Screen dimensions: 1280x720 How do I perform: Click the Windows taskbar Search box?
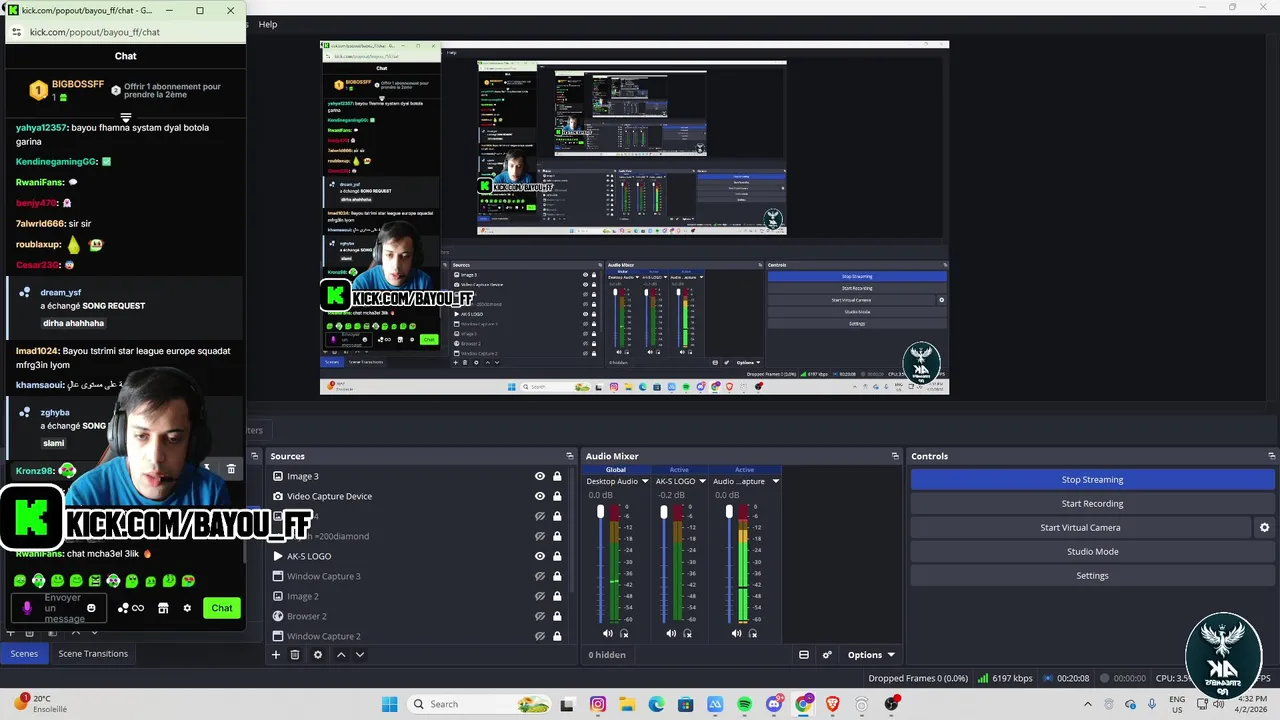coord(478,704)
